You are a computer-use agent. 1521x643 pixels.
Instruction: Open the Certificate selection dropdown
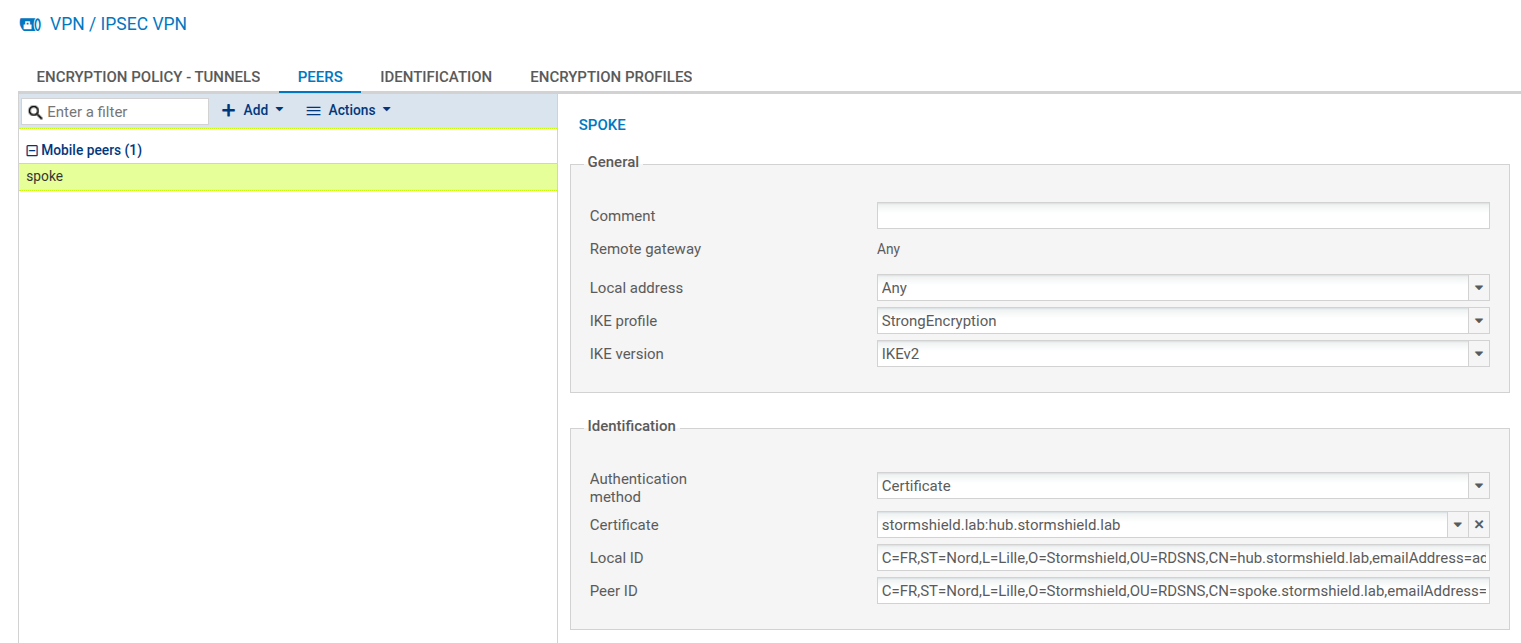click(x=1457, y=524)
